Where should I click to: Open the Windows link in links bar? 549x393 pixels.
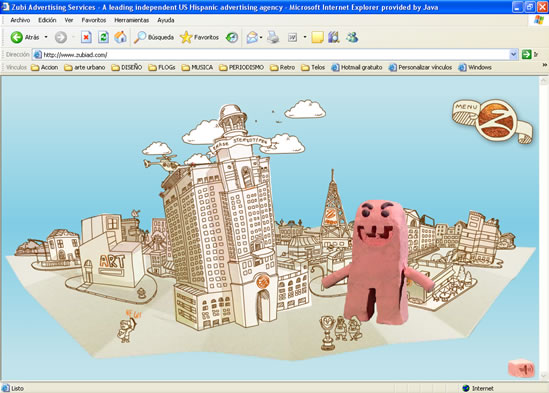click(x=475, y=67)
